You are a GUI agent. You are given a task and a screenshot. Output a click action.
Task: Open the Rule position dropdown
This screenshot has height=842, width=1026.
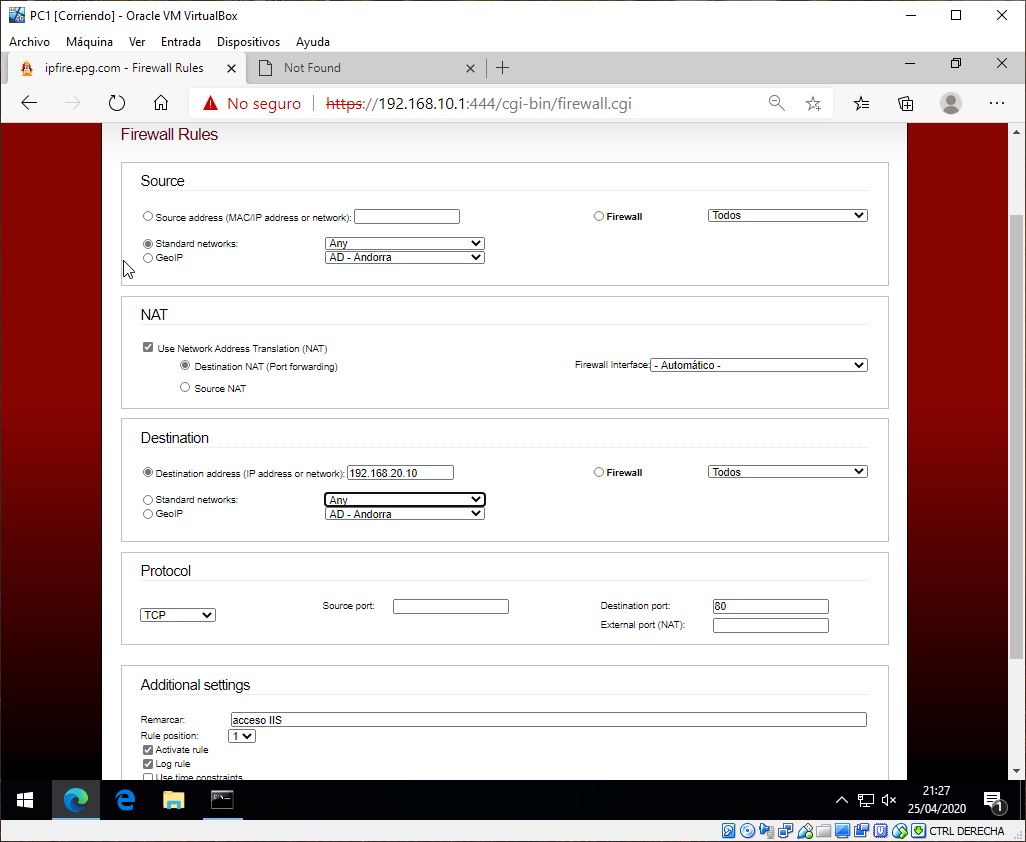[x=242, y=736]
